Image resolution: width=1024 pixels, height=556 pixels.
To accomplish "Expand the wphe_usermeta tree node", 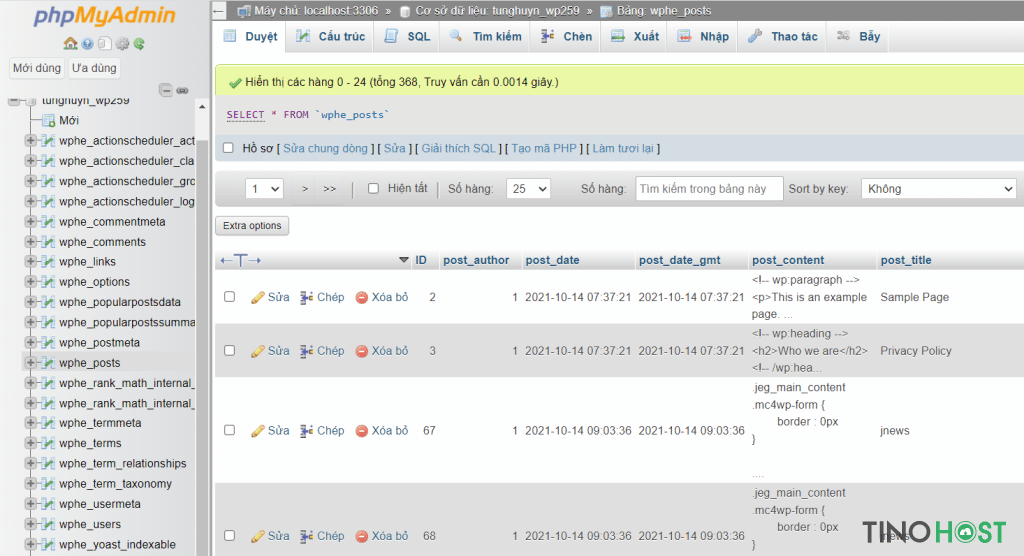I will (x=29, y=503).
